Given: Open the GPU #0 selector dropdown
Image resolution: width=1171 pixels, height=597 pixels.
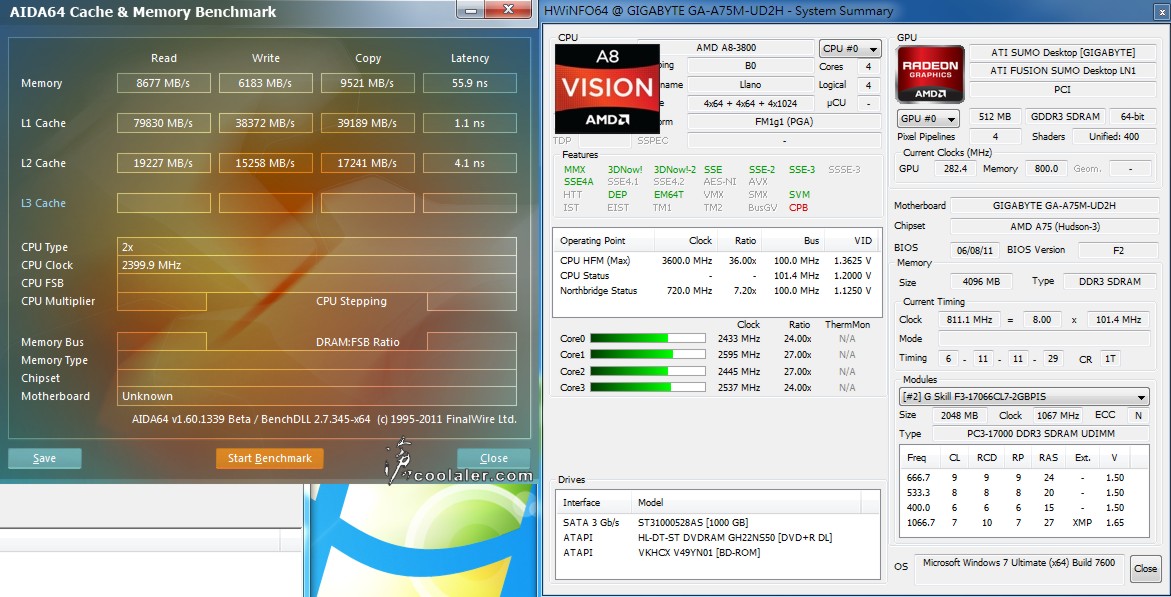Looking at the screenshot, I should [928, 119].
